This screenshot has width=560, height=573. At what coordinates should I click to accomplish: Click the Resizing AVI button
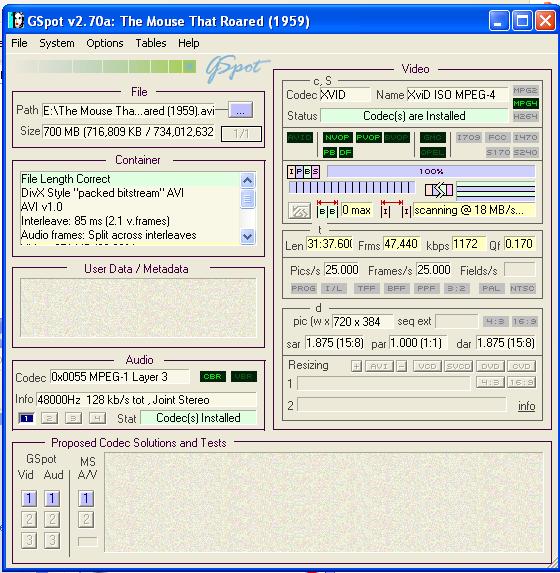point(379,366)
